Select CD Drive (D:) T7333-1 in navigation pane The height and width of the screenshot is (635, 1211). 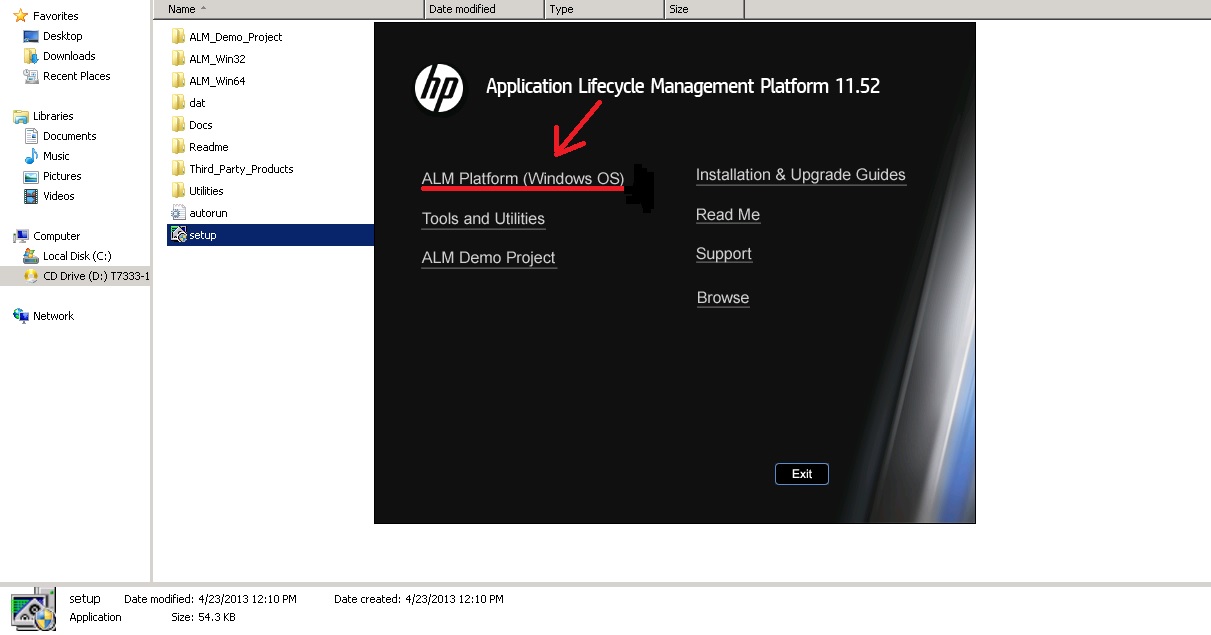(96, 276)
